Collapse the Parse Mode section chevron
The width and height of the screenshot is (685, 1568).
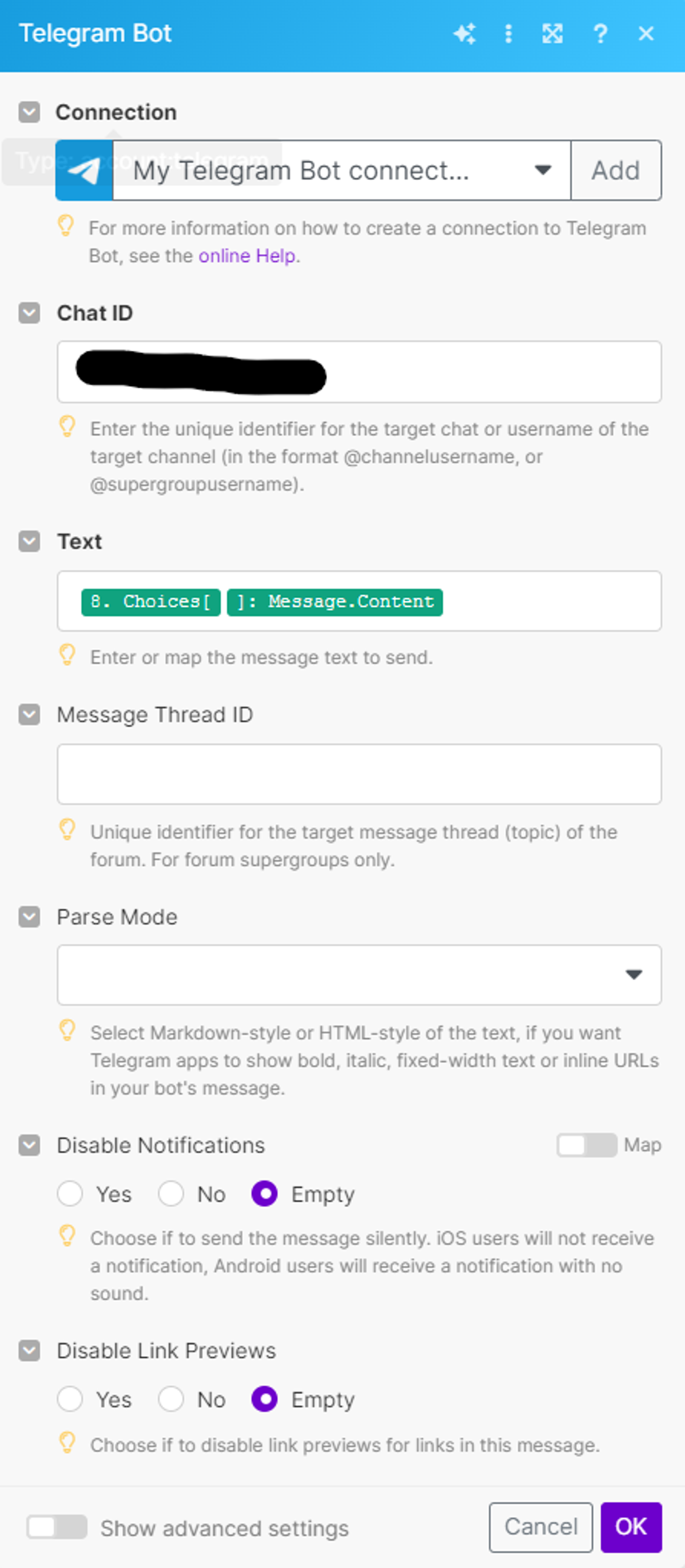29,917
